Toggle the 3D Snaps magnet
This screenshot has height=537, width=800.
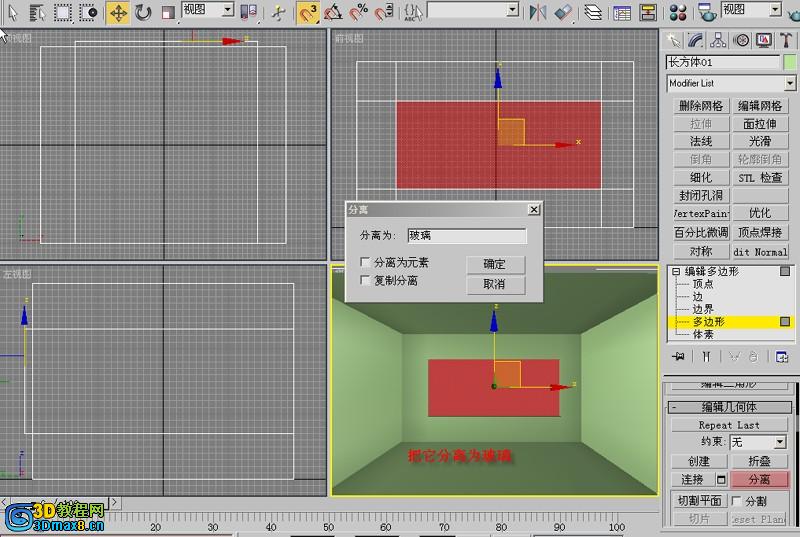pyautogui.click(x=308, y=13)
